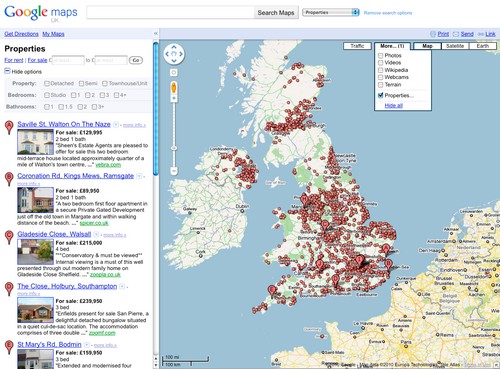Image resolution: width=500 pixels, height=369 pixels.
Task: Click the Send envelope icon
Action: pyautogui.click(x=456, y=34)
